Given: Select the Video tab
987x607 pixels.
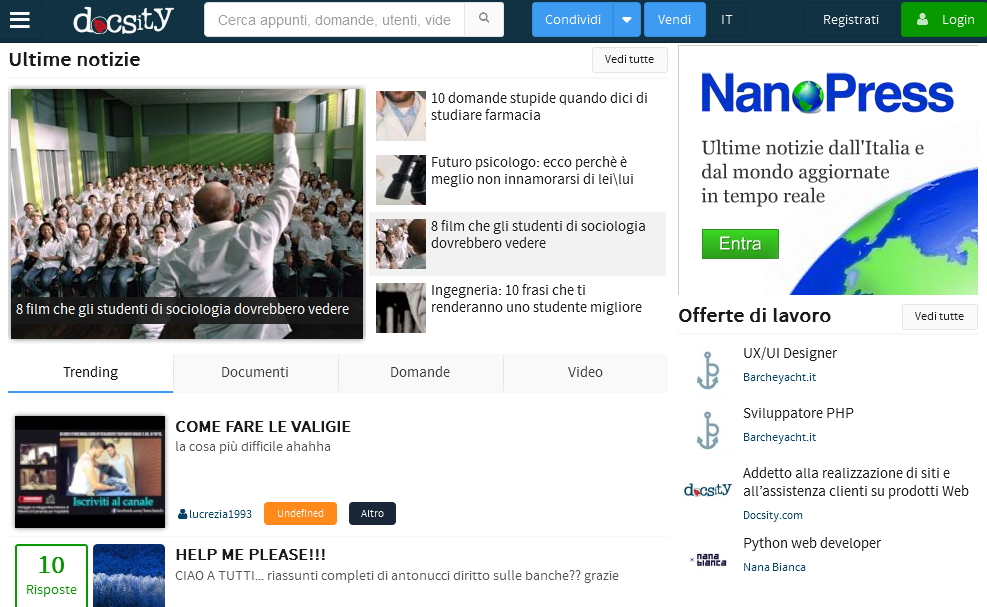Looking at the screenshot, I should click(x=585, y=372).
